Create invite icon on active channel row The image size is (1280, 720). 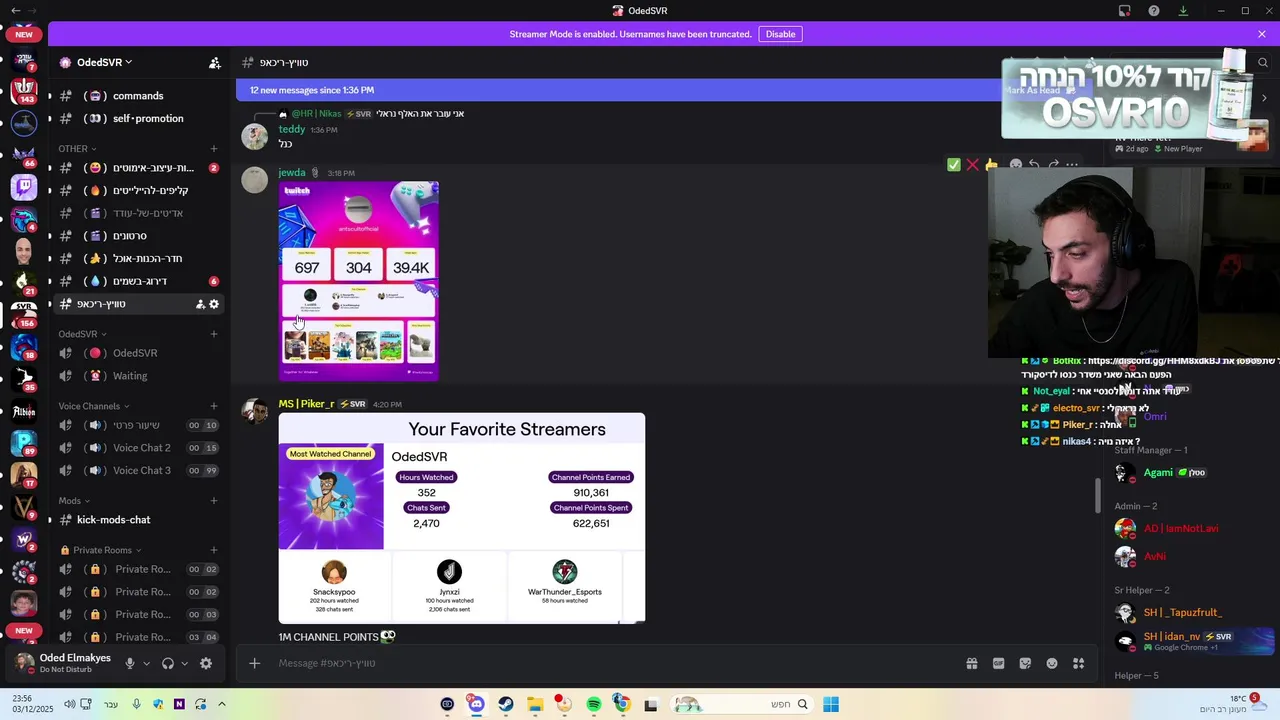(x=200, y=304)
